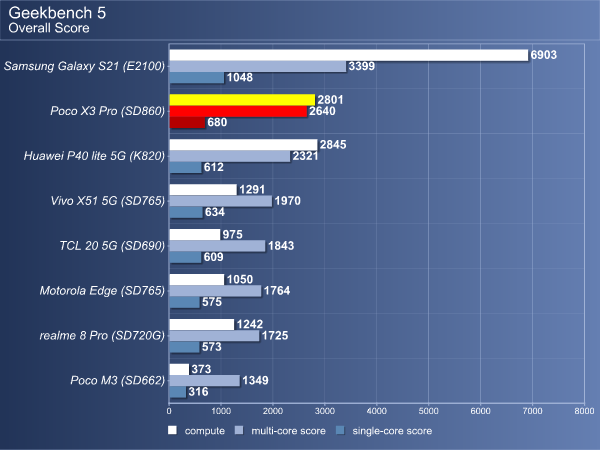Viewport: 600px width, 450px height.
Task: Click the 3000 axis tick label
Action: coord(324,411)
